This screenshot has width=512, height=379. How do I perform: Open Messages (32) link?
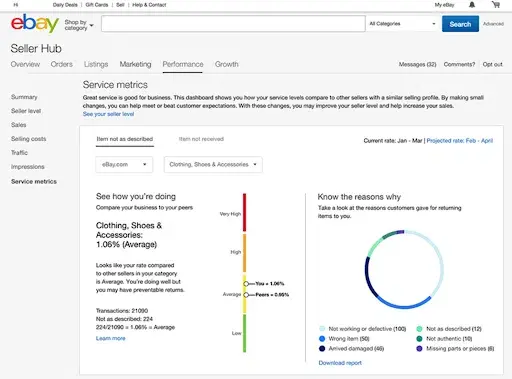tap(417, 64)
